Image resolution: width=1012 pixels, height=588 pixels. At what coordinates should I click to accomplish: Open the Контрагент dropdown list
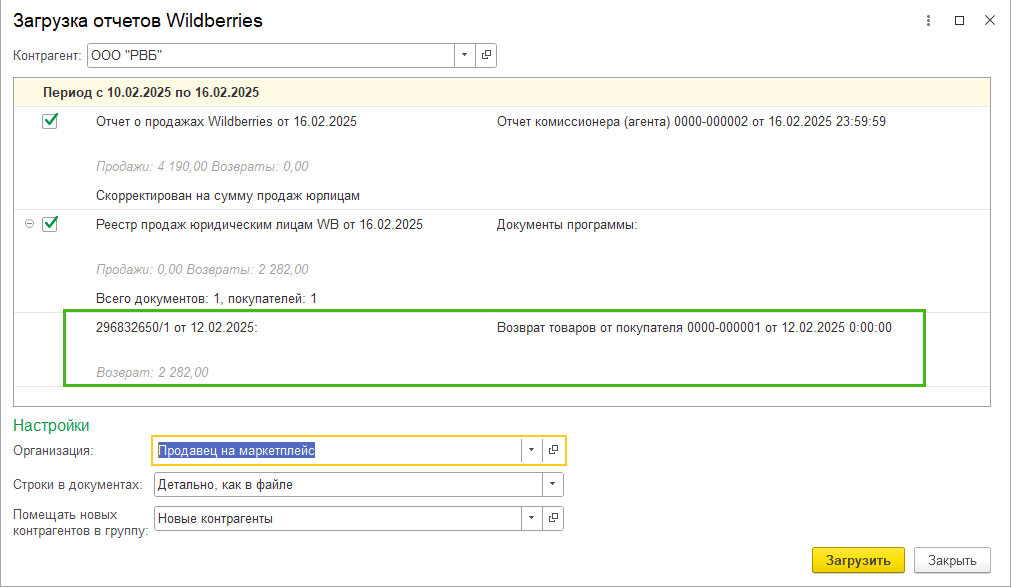coord(464,56)
